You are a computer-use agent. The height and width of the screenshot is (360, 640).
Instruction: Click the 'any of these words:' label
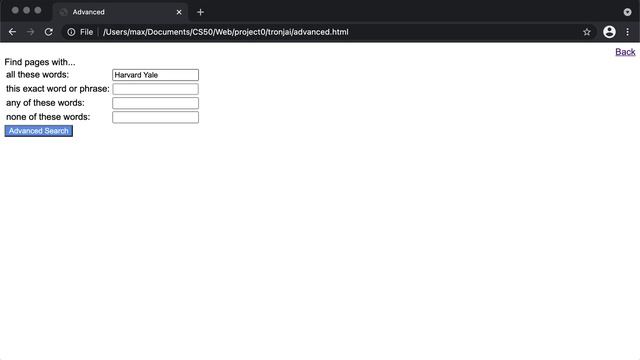point(45,103)
